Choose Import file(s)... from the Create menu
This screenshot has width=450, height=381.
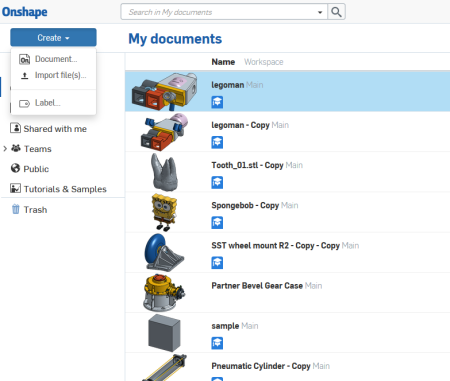(x=60, y=75)
